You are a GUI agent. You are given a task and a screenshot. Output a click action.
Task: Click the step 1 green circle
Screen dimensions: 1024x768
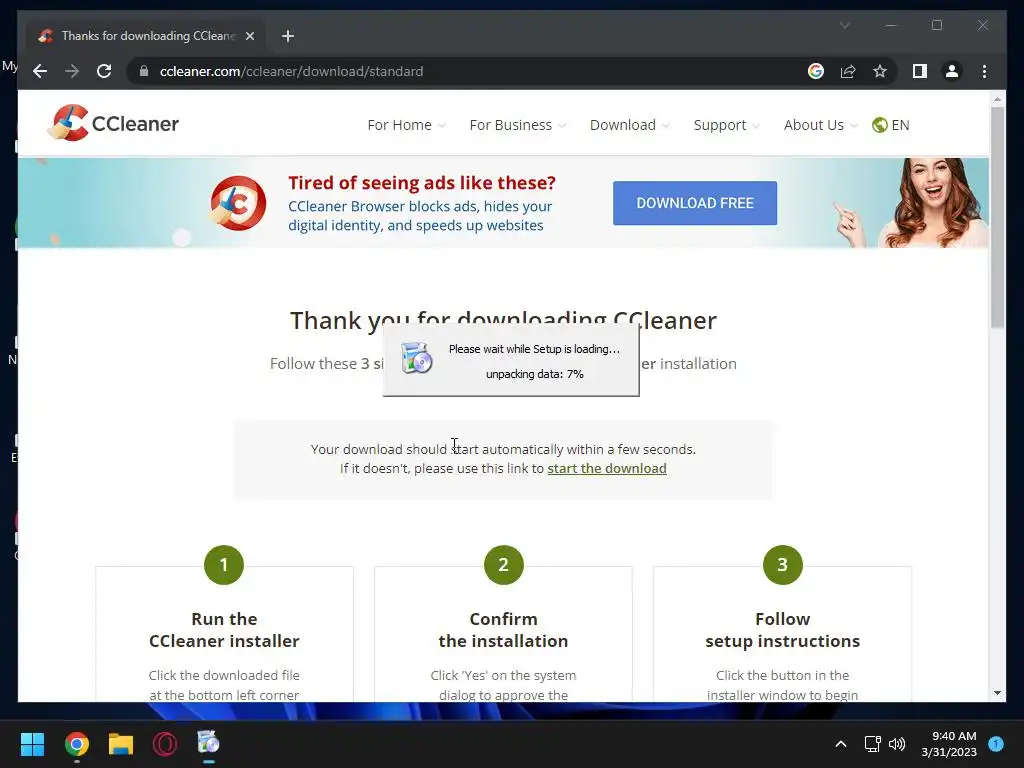click(x=224, y=565)
